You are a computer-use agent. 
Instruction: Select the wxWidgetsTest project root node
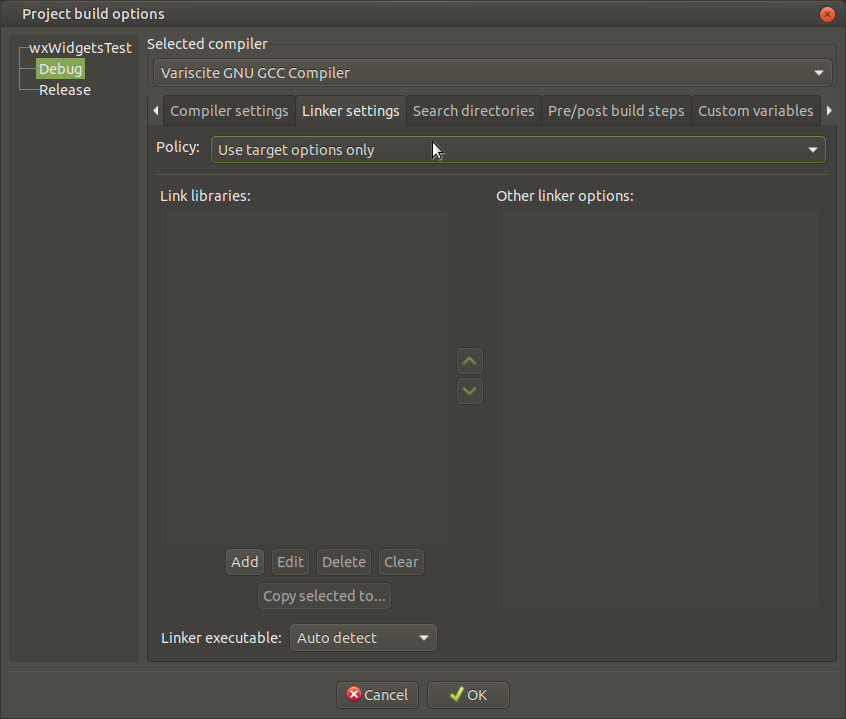[80, 48]
